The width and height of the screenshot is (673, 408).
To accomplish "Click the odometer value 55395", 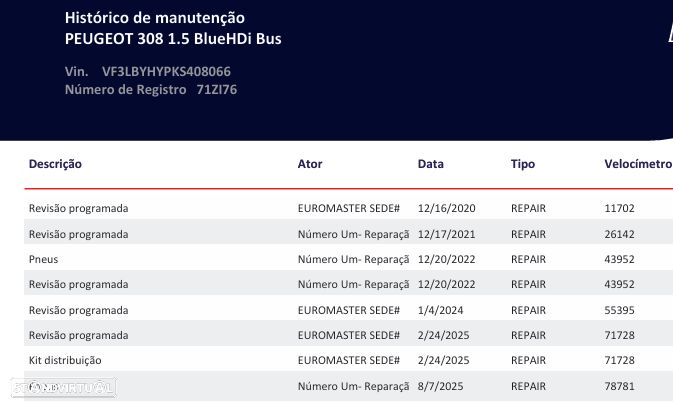I will [x=620, y=309].
